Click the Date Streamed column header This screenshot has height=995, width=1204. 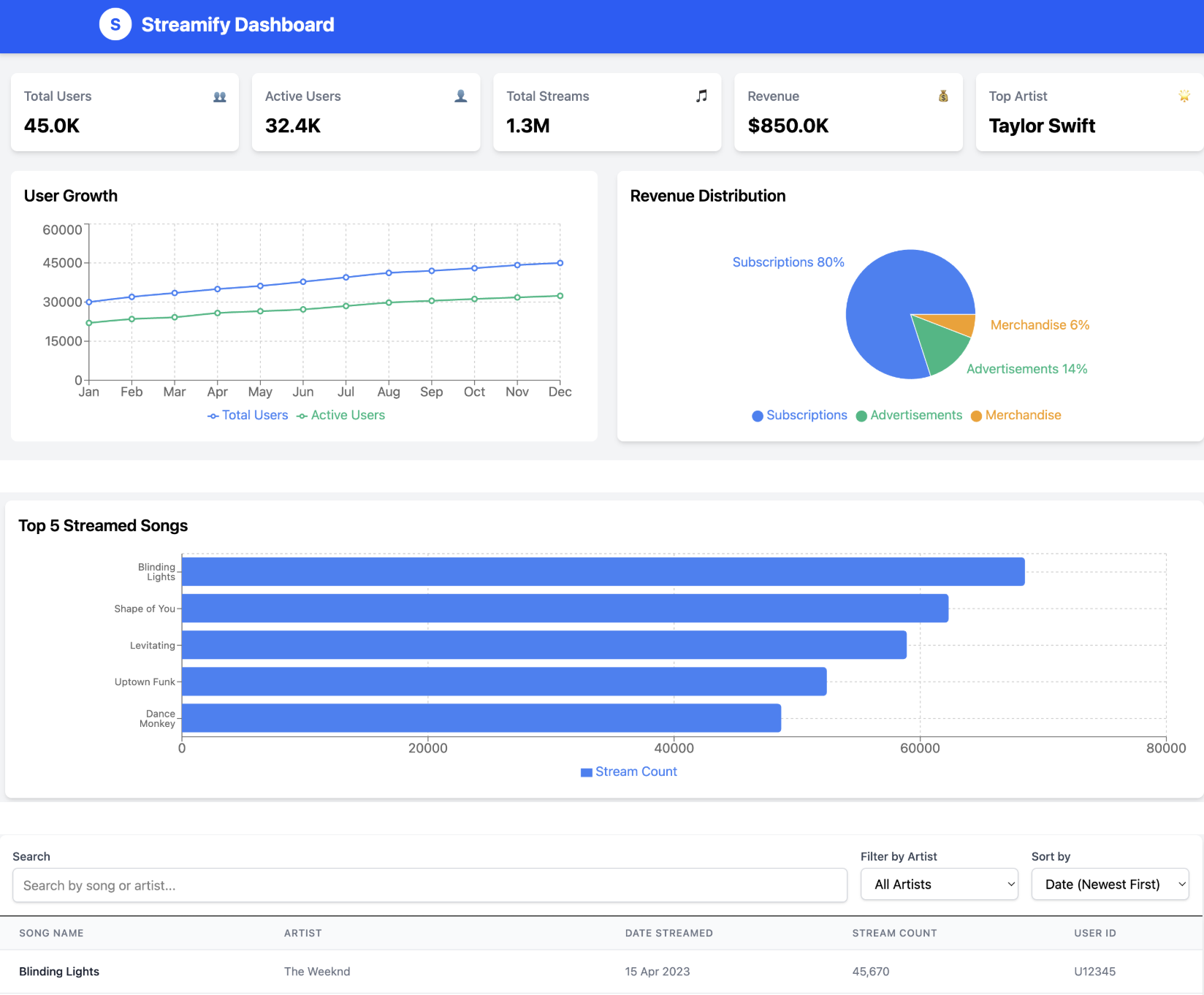coord(668,933)
